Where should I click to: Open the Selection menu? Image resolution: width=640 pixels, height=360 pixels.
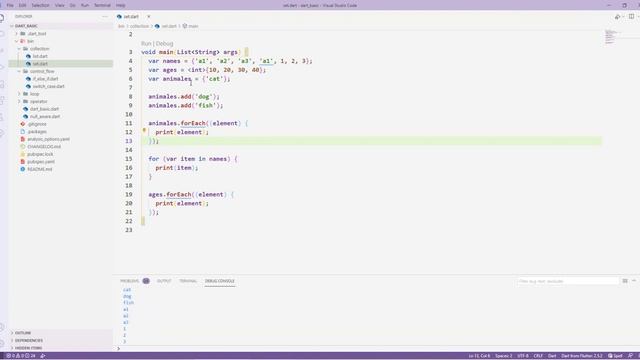(x=40, y=5)
